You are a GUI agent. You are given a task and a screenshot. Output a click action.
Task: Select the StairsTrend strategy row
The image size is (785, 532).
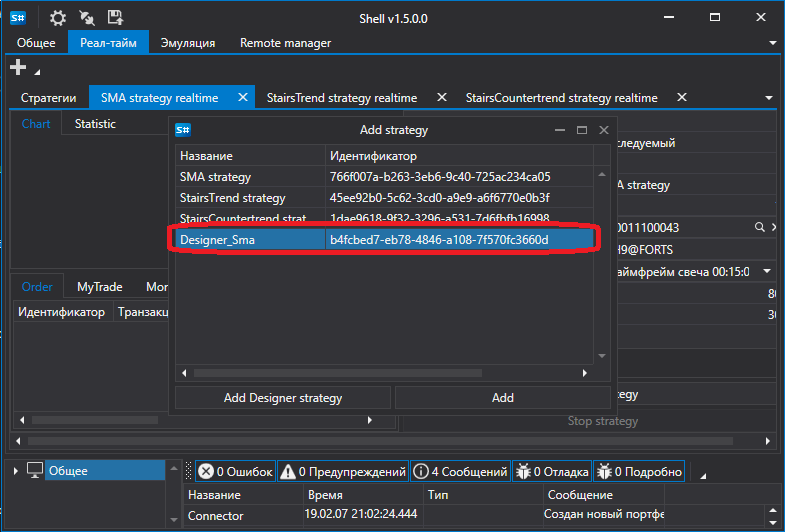[384, 198]
